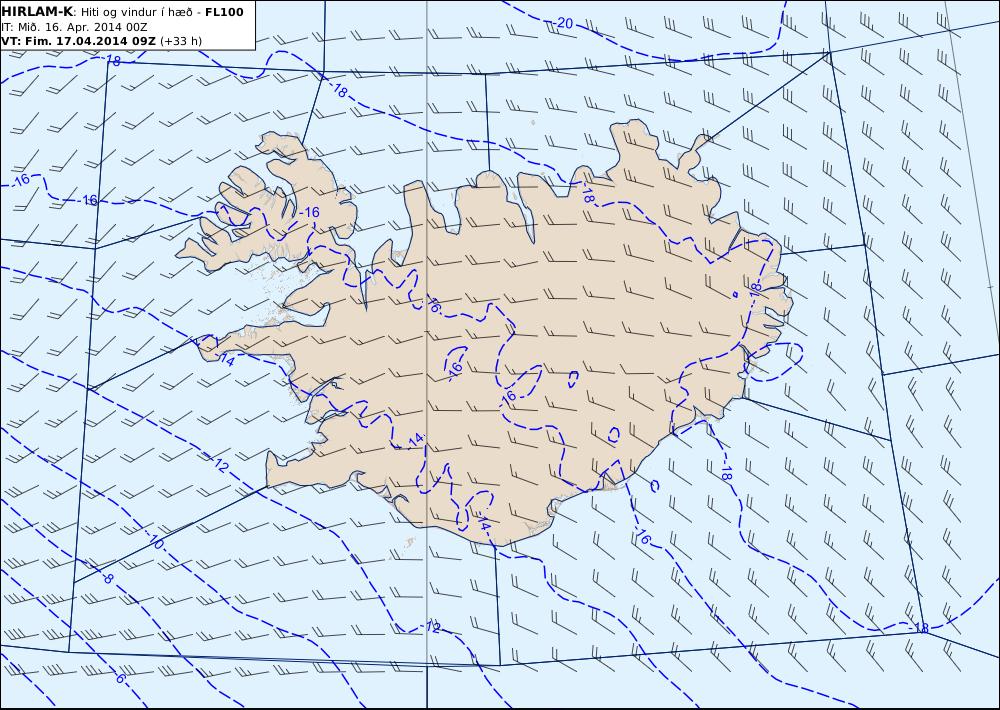Click the -20 isotherm contour label
The width and height of the screenshot is (1000, 710).
[562, 24]
